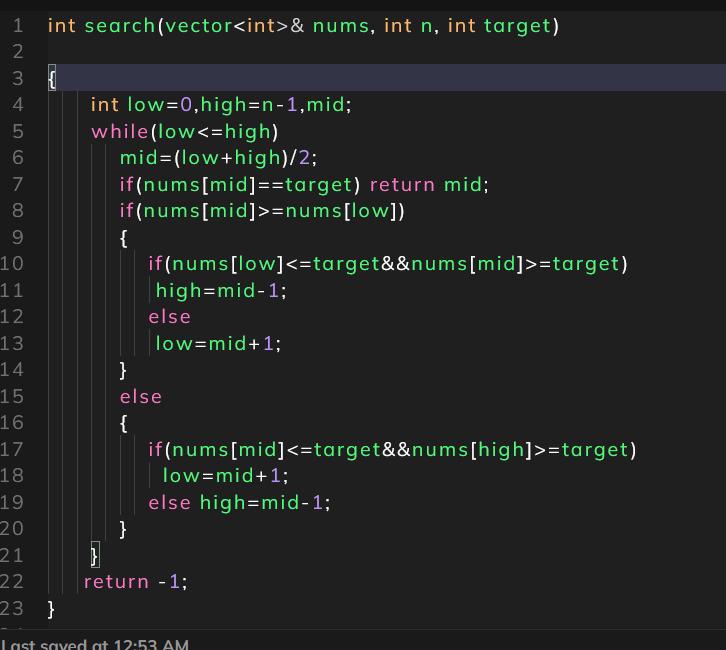Click line number 17 in the gutter
The height and width of the screenshot is (650, 726).
point(12,450)
